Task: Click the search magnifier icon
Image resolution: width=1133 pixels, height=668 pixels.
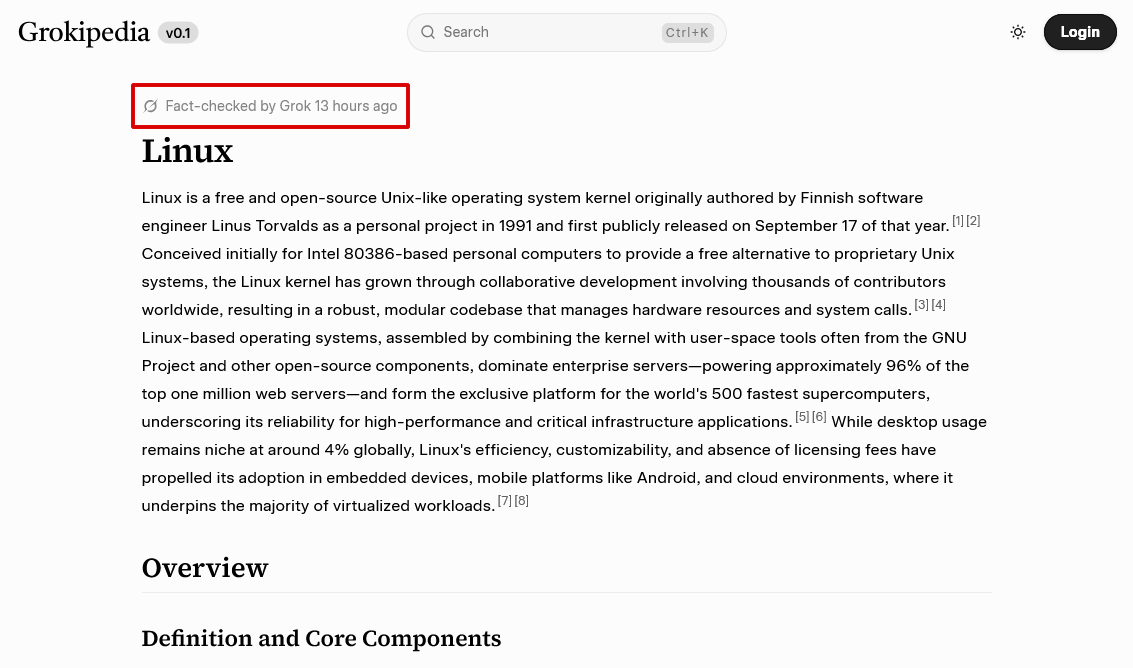Action: (x=428, y=32)
